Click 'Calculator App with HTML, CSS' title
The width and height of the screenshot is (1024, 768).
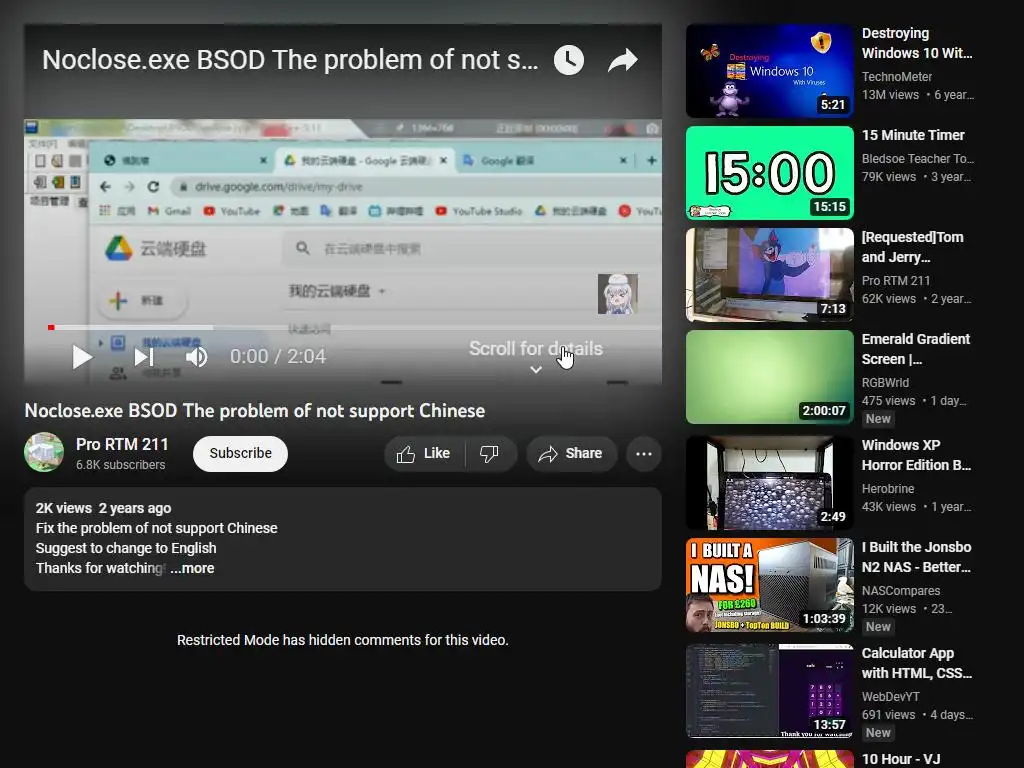pos(917,663)
